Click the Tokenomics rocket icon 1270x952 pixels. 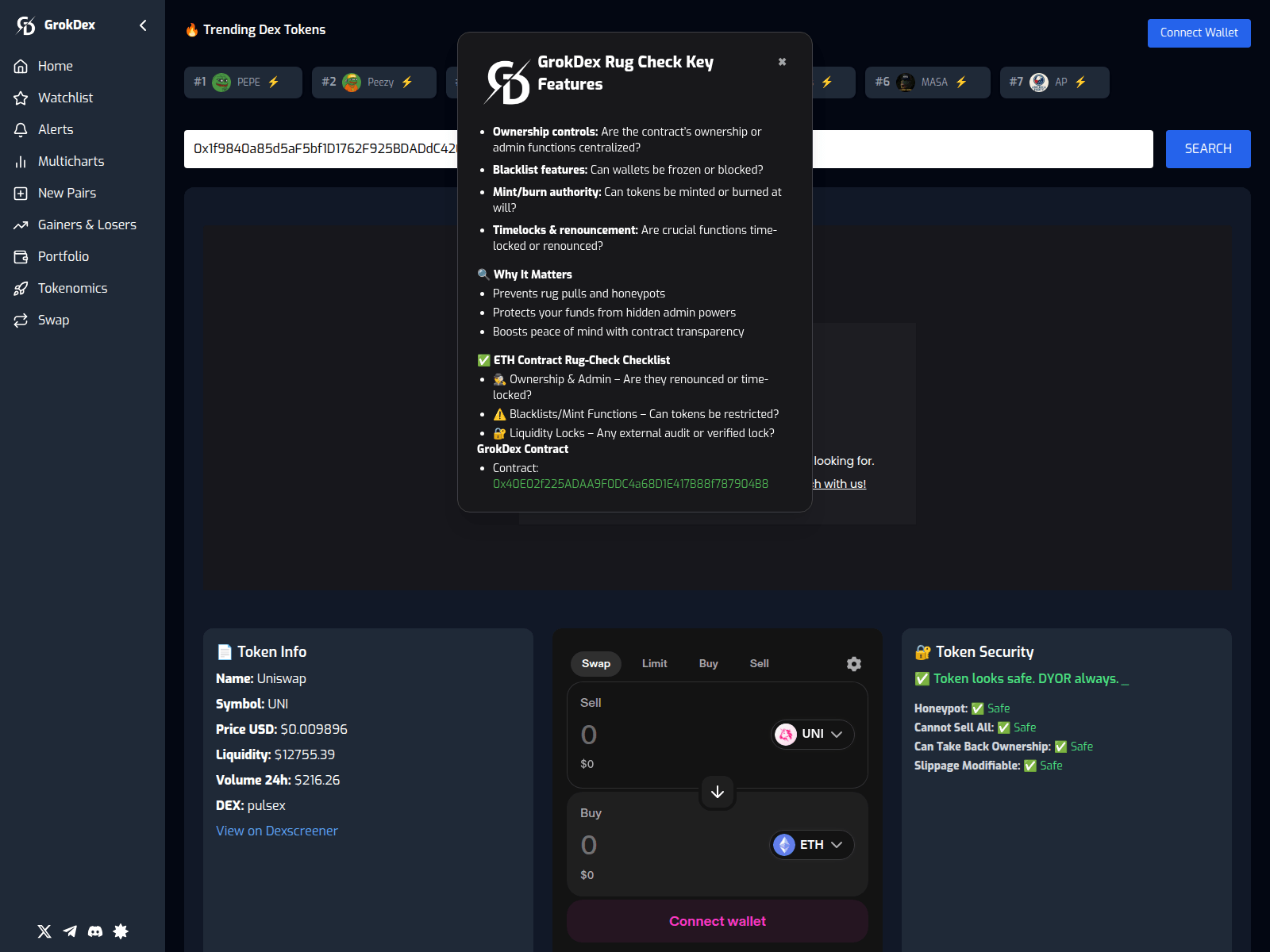[x=21, y=288]
